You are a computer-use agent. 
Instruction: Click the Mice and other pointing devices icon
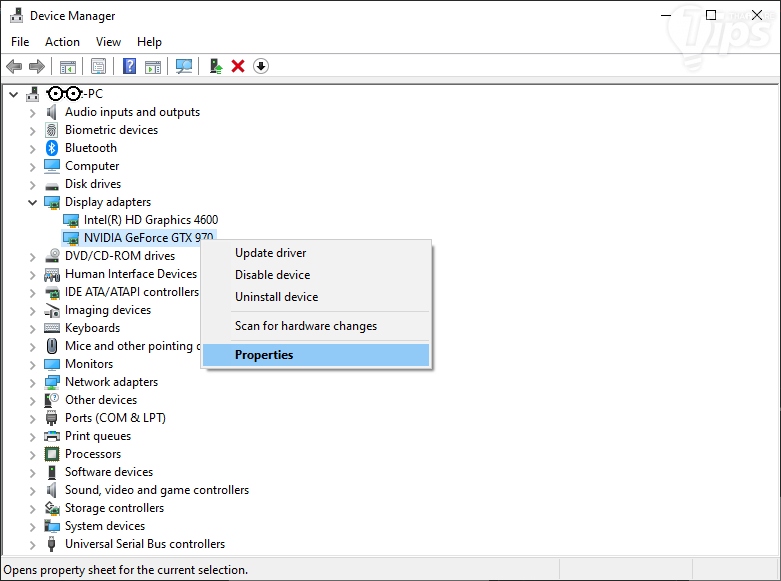pyautogui.click(x=52, y=346)
